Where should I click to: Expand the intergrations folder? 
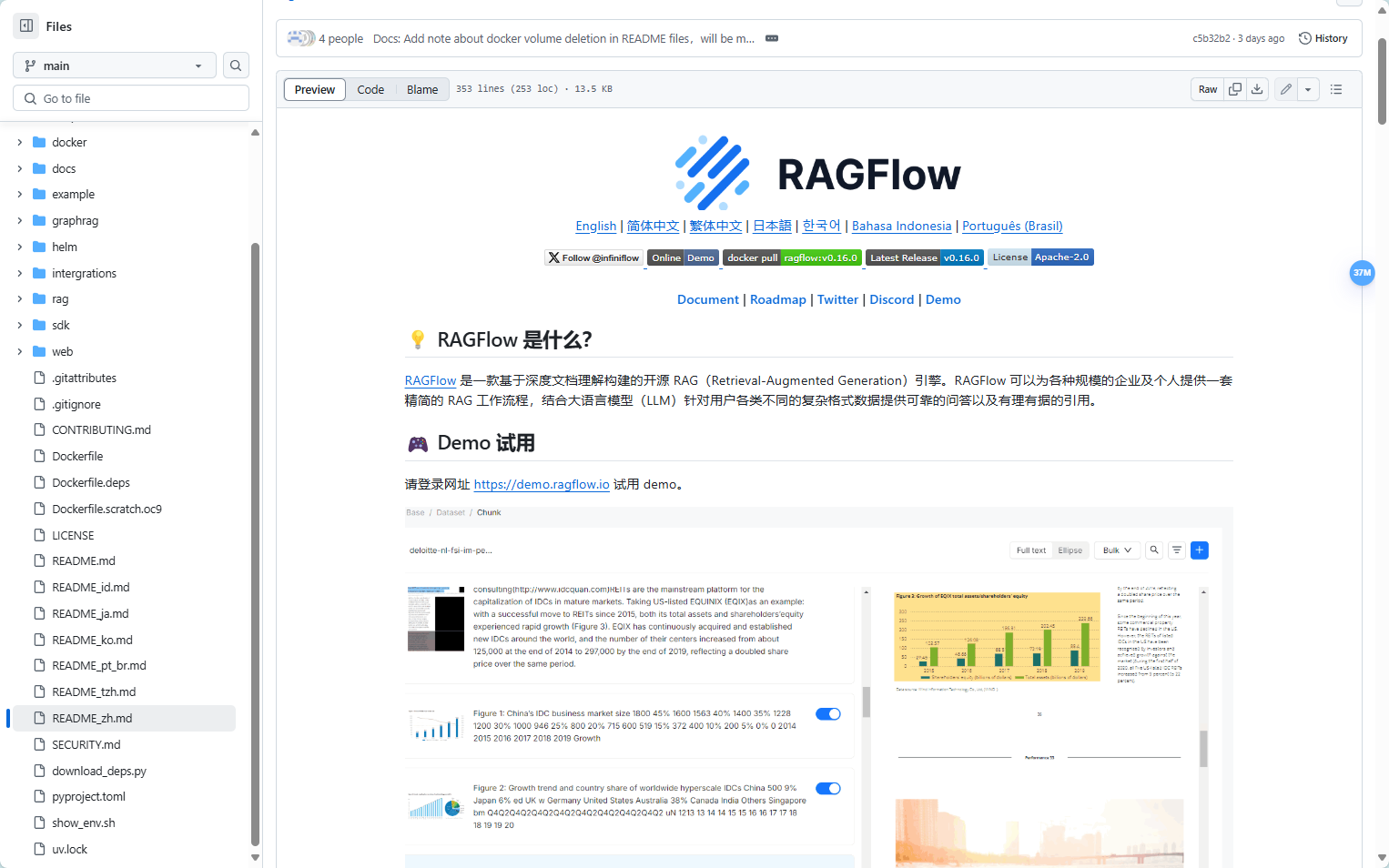pyautogui.click(x=20, y=273)
